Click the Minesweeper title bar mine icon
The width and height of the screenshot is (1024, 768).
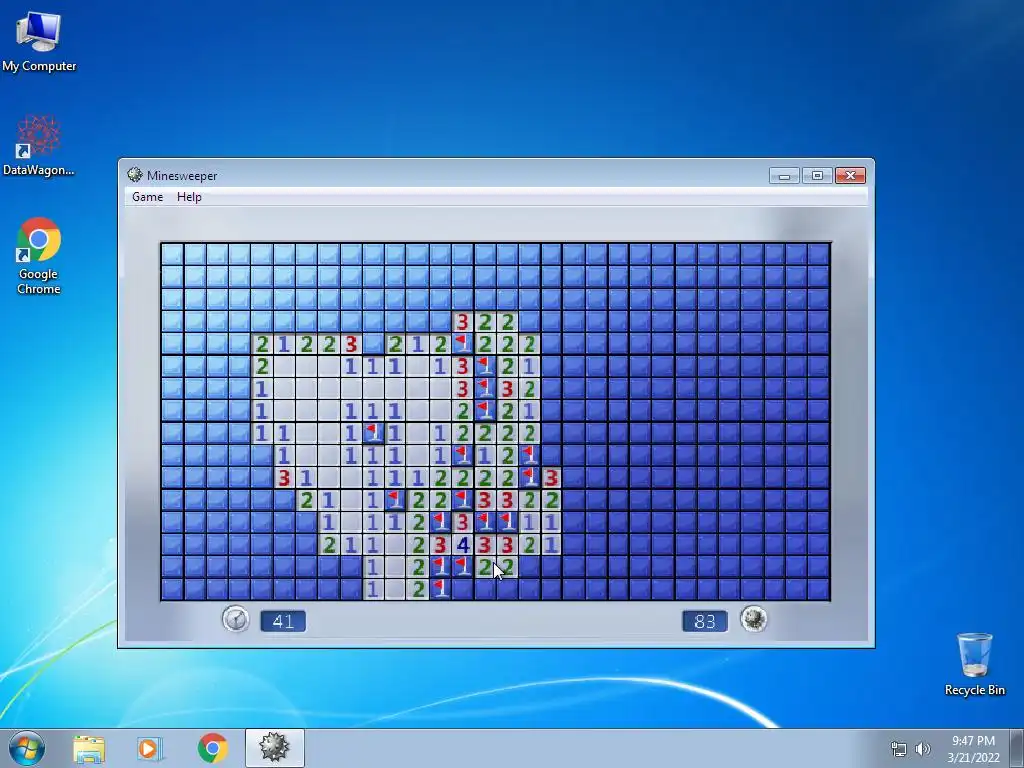coord(135,174)
